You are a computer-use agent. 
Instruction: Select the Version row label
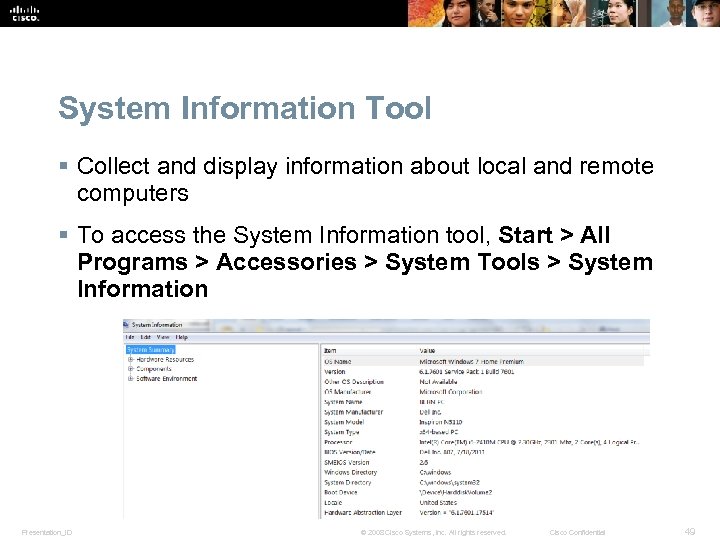click(x=335, y=372)
